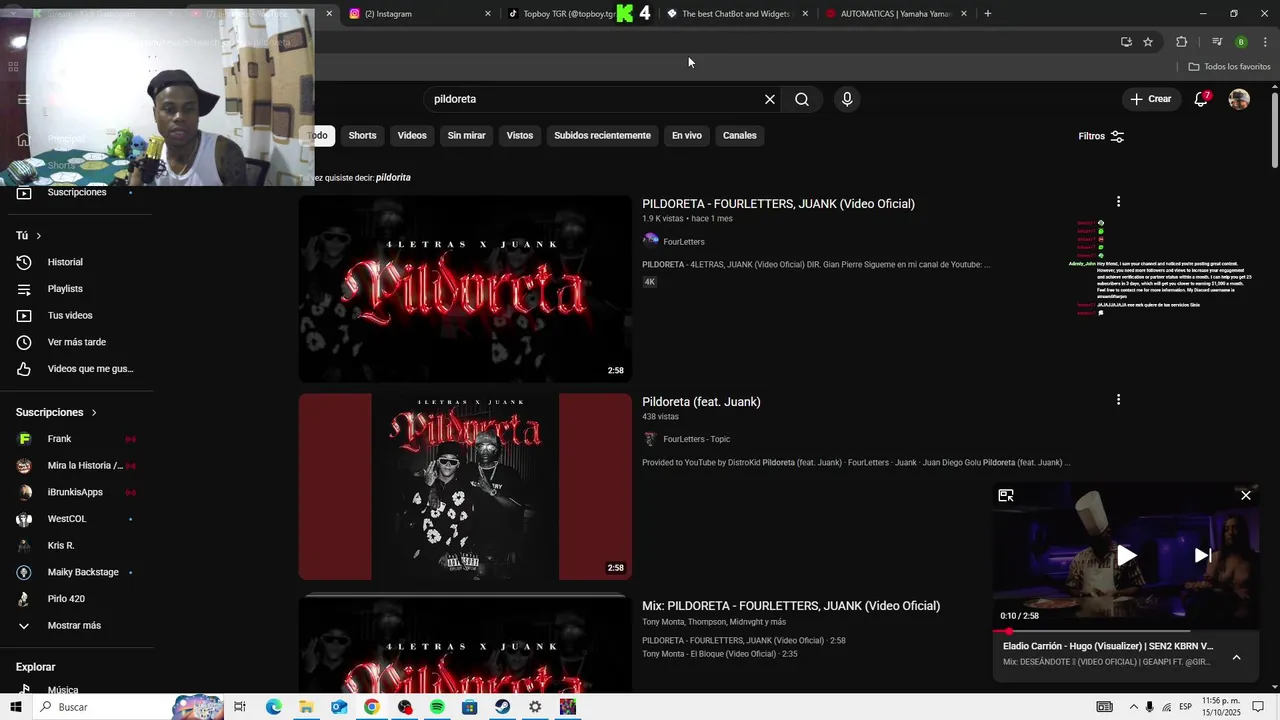1280x720 pixels.
Task: Open the Crear menu
Action: coord(1151,99)
